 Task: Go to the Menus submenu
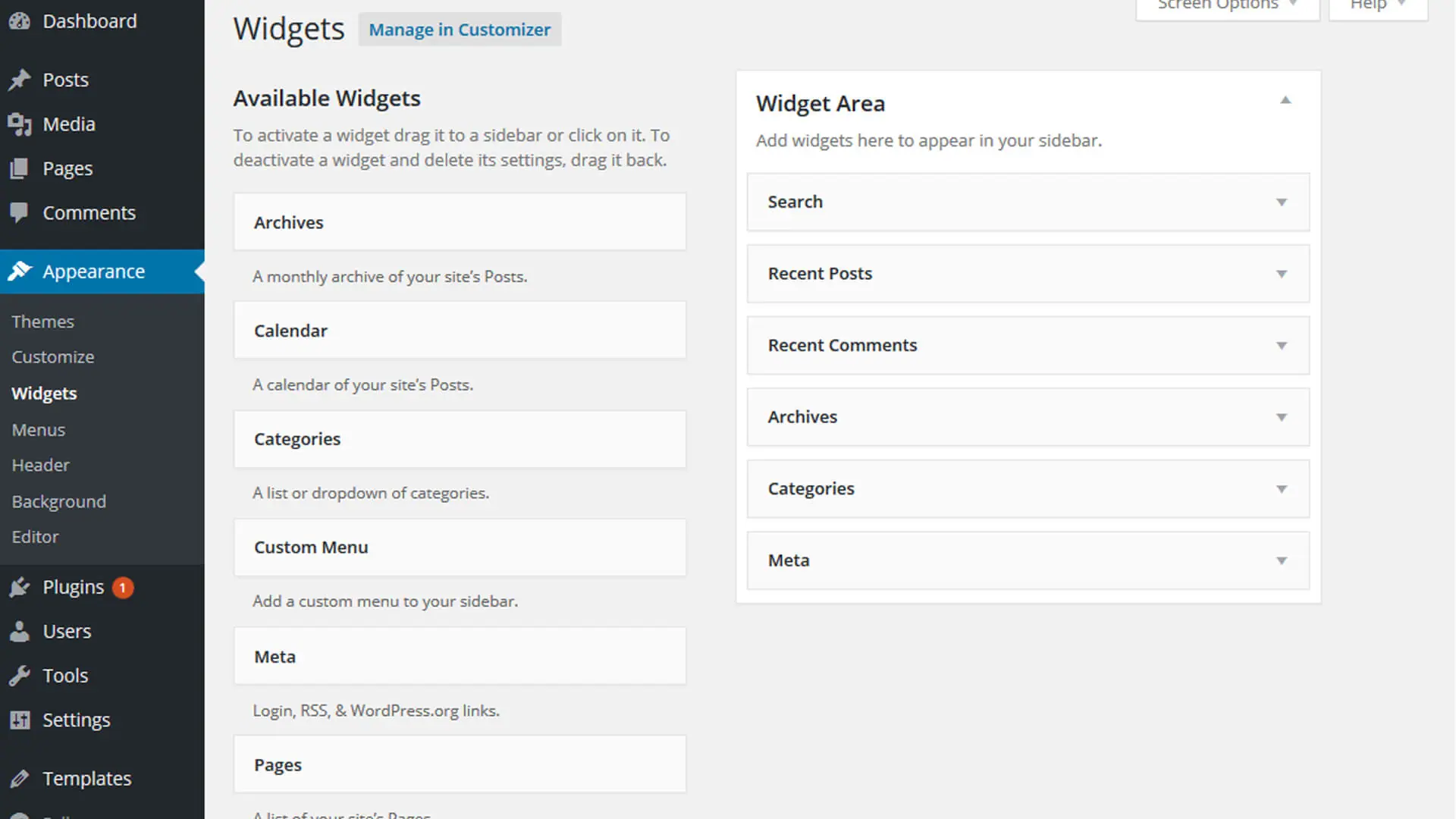click(39, 430)
